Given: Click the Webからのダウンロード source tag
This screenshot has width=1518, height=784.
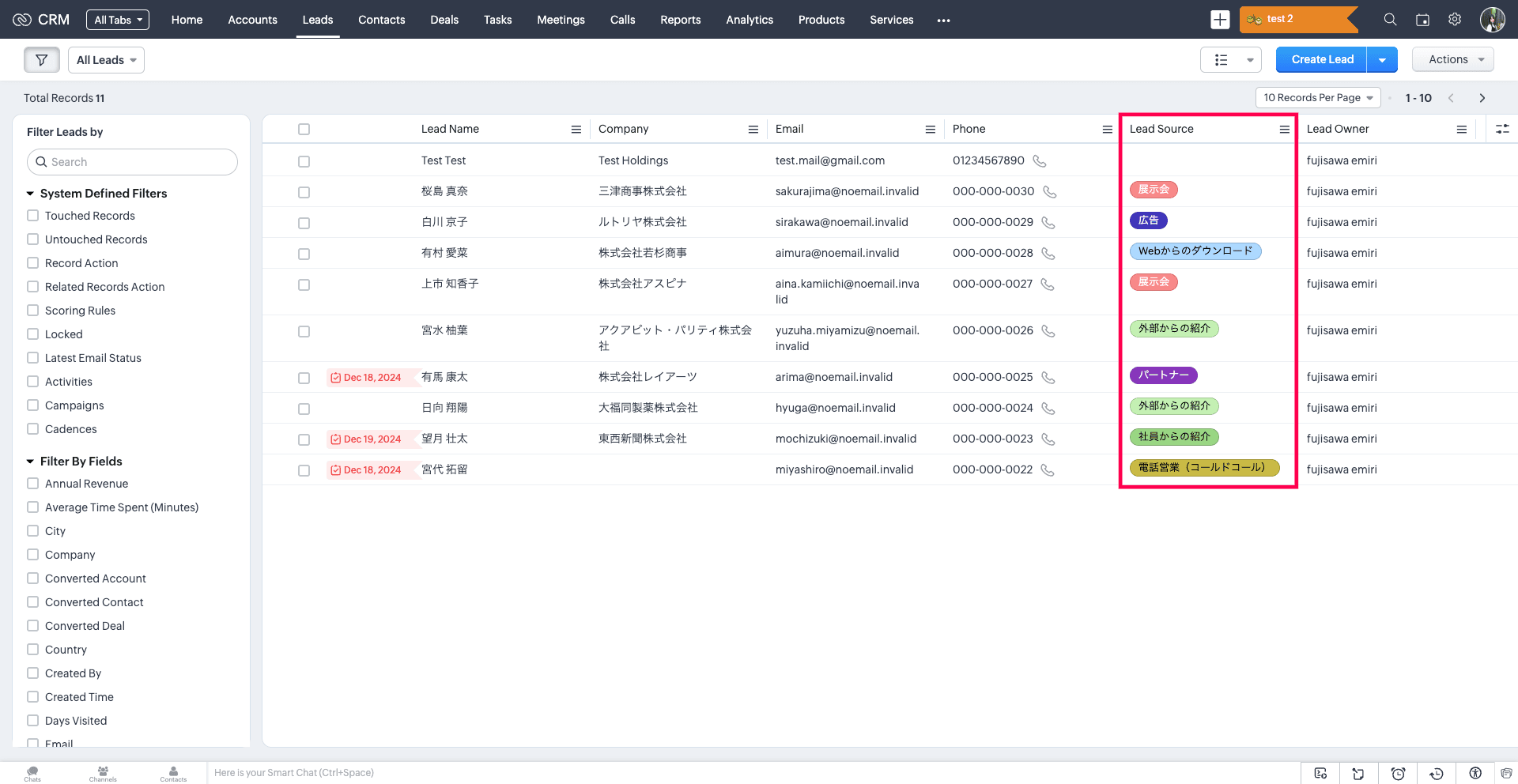Looking at the screenshot, I should (1195, 251).
